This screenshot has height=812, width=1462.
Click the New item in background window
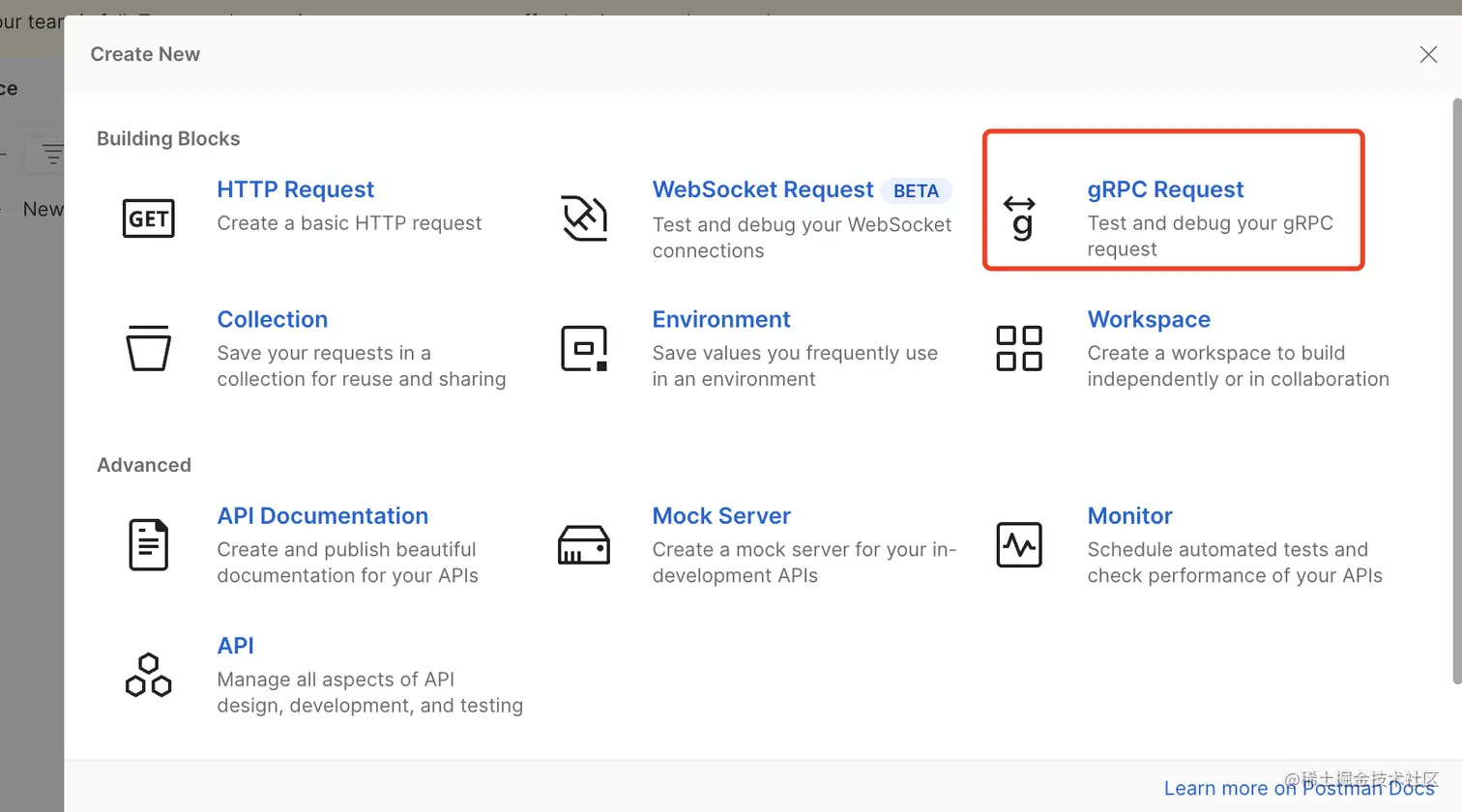[43, 209]
